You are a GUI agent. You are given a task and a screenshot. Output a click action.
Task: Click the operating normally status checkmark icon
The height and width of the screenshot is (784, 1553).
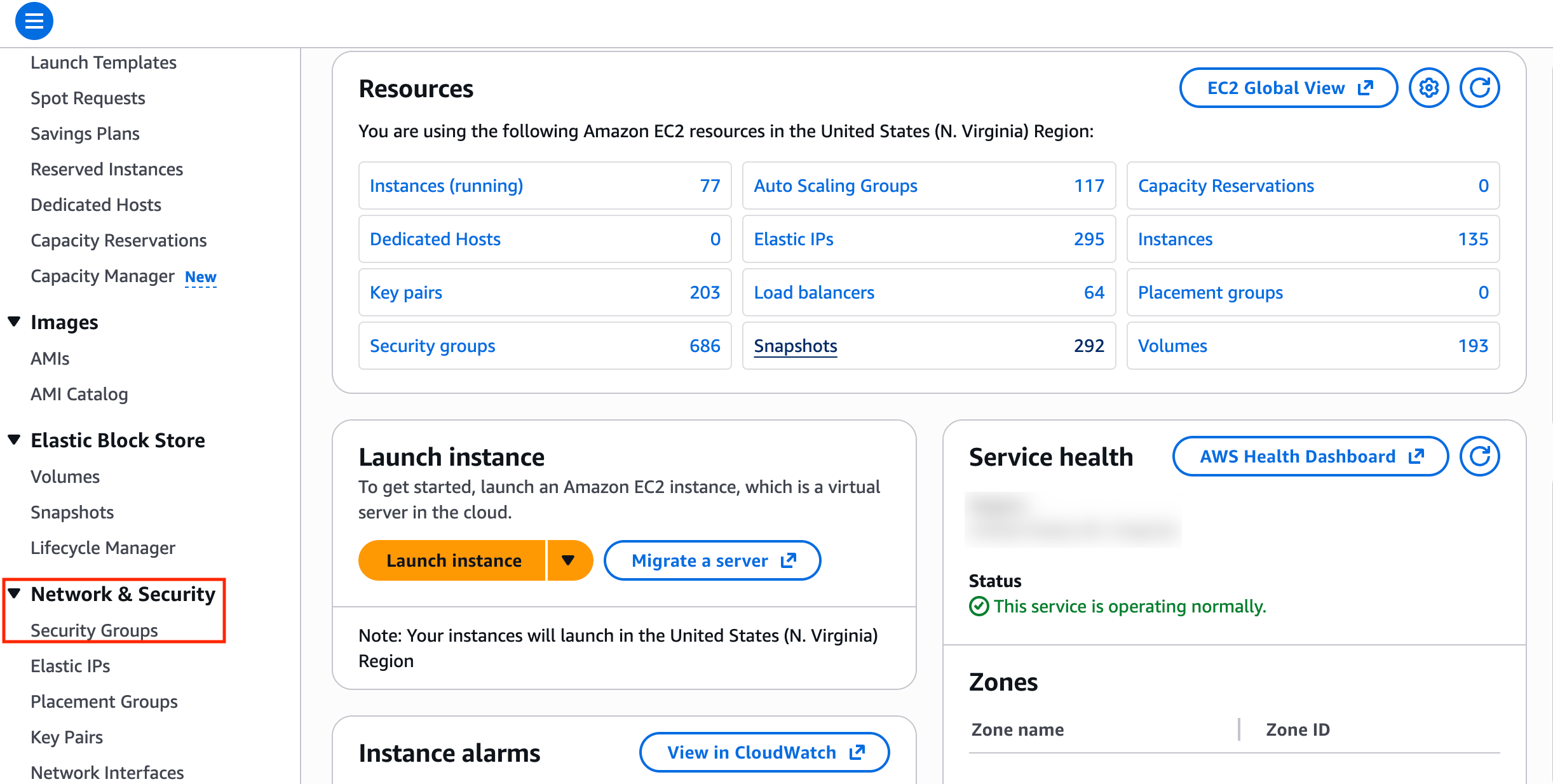979,607
